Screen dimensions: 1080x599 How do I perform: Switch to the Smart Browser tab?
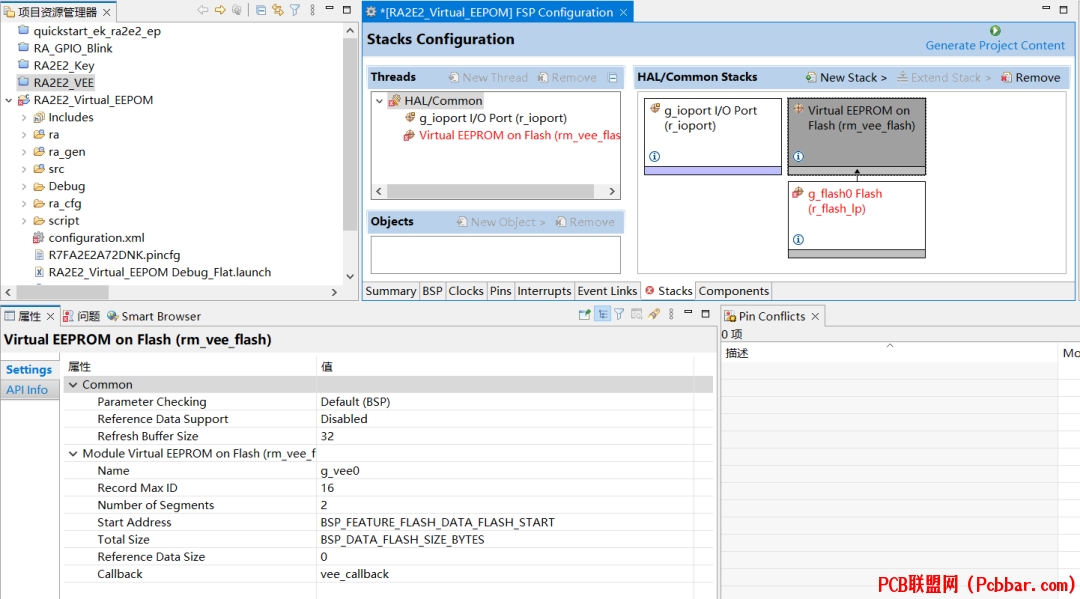[154, 316]
